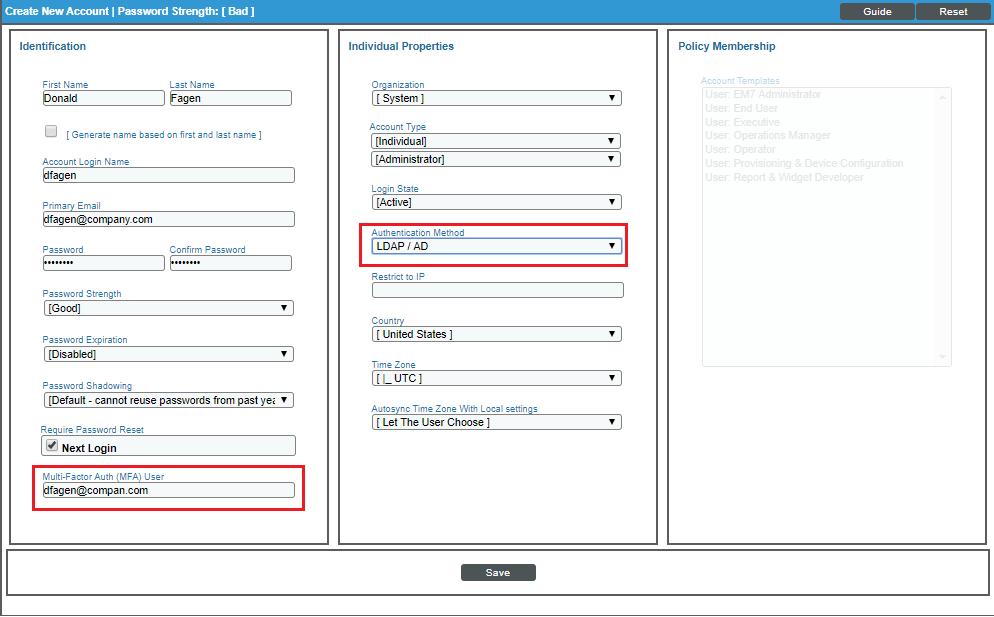Open the Password Shadowing dropdown

pos(168,400)
